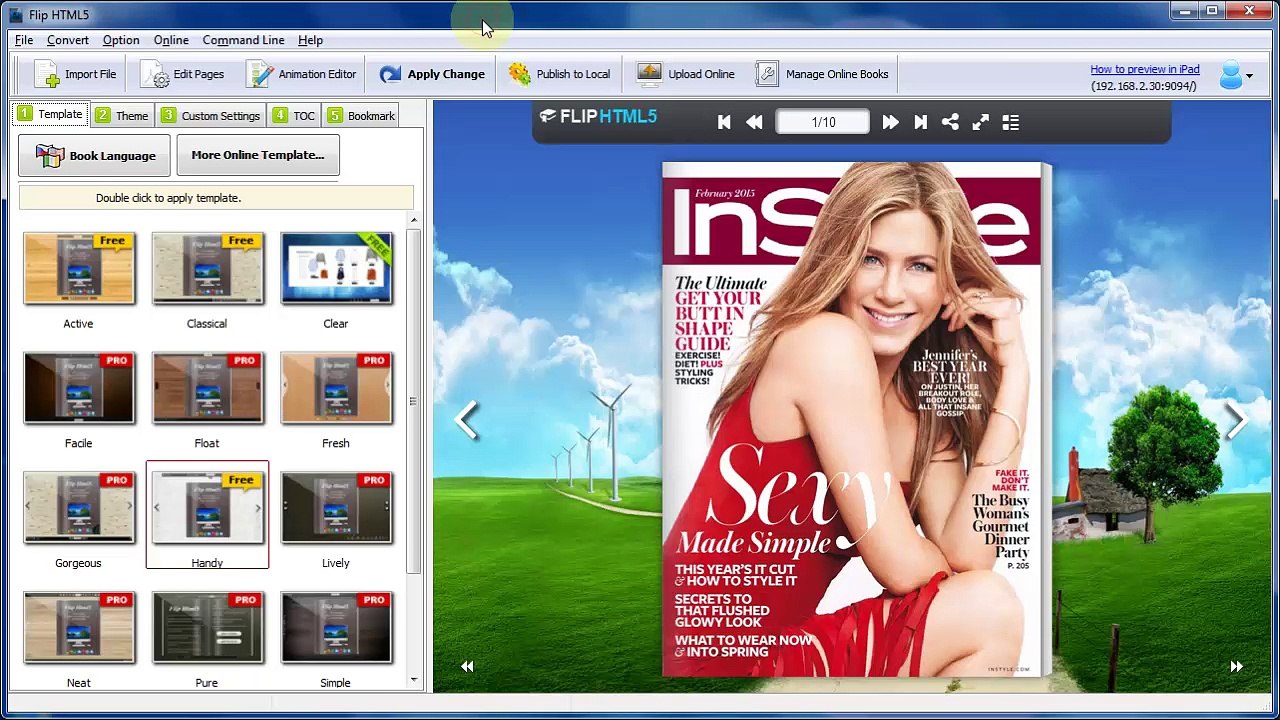Screen dimensions: 1280x720
Task: Click Publish to Local
Action: click(559, 74)
